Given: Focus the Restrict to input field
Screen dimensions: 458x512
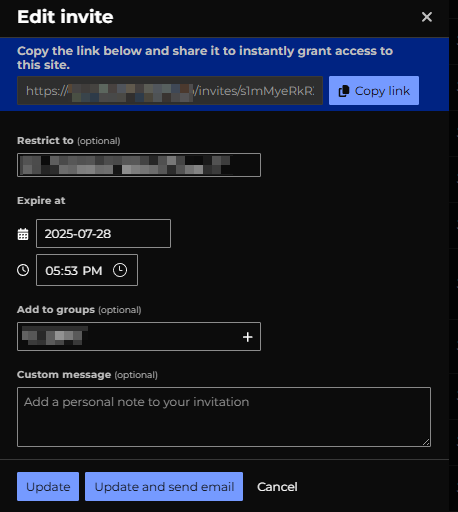Looking at the screenshot, I should (139, 165).
